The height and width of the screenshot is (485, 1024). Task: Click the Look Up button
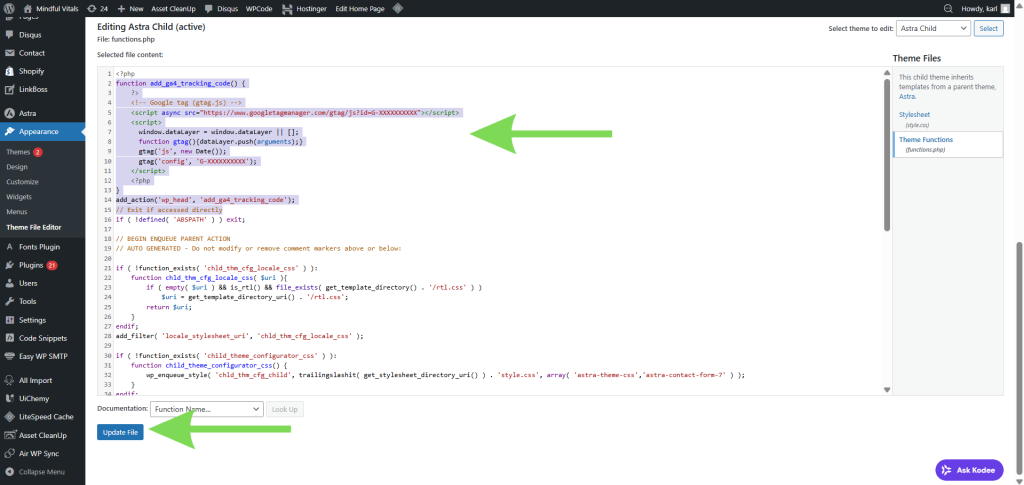(x=285, y=409)
